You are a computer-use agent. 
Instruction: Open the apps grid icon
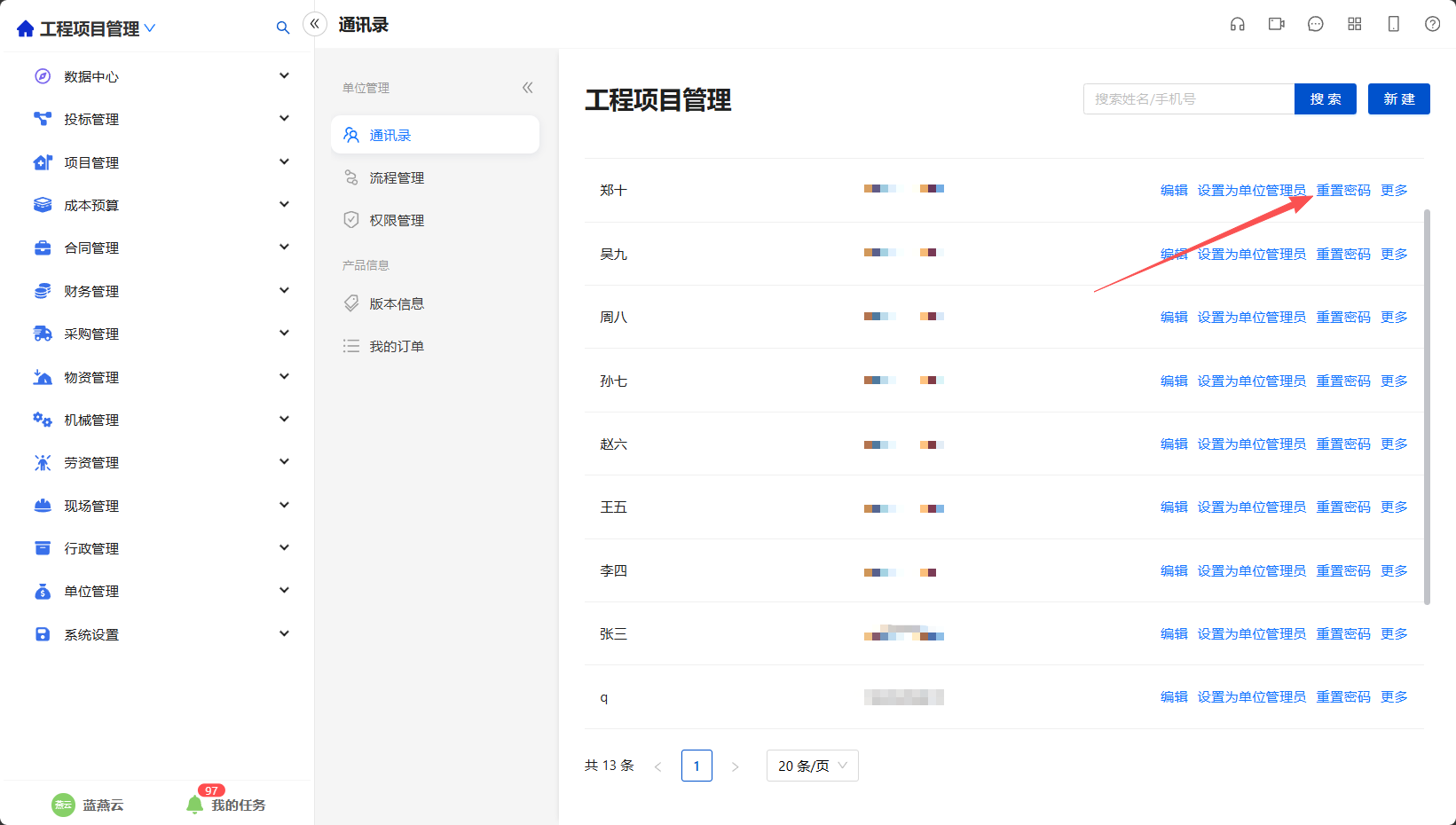(x=1355, y=24)
